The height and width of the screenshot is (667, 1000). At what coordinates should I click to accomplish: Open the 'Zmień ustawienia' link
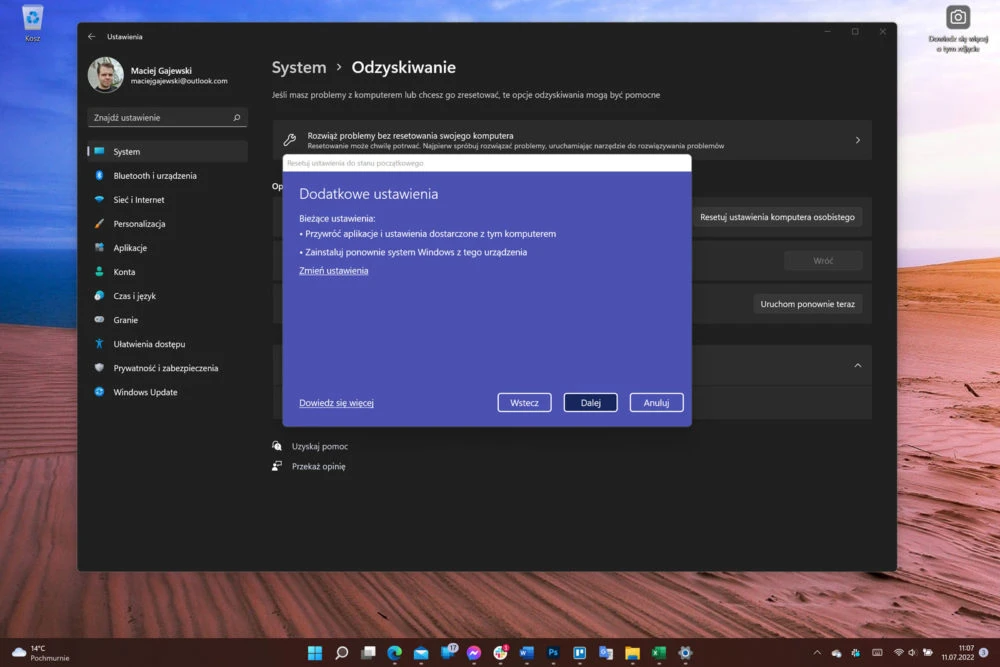pyautogui.click(x=334, y=270)
